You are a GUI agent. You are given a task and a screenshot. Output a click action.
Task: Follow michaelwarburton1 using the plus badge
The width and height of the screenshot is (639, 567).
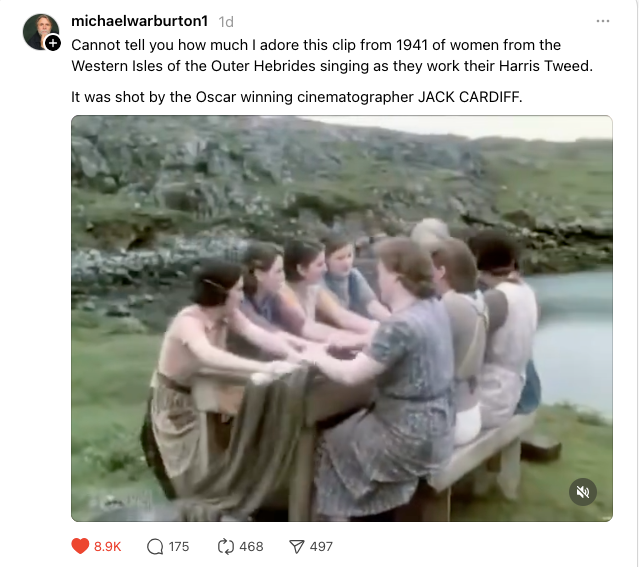(53, 43)
